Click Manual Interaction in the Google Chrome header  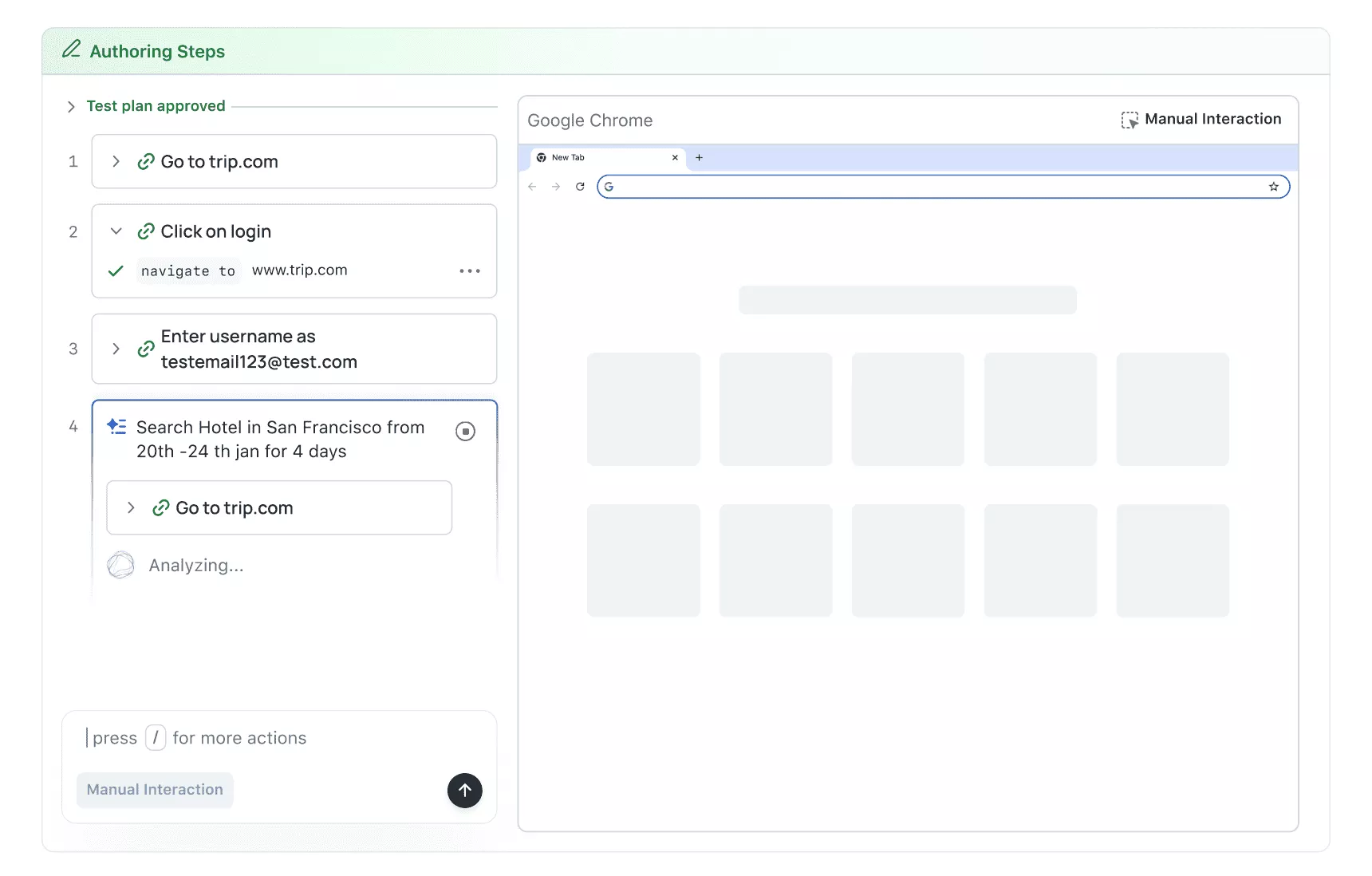click(x=1201, y=120)
